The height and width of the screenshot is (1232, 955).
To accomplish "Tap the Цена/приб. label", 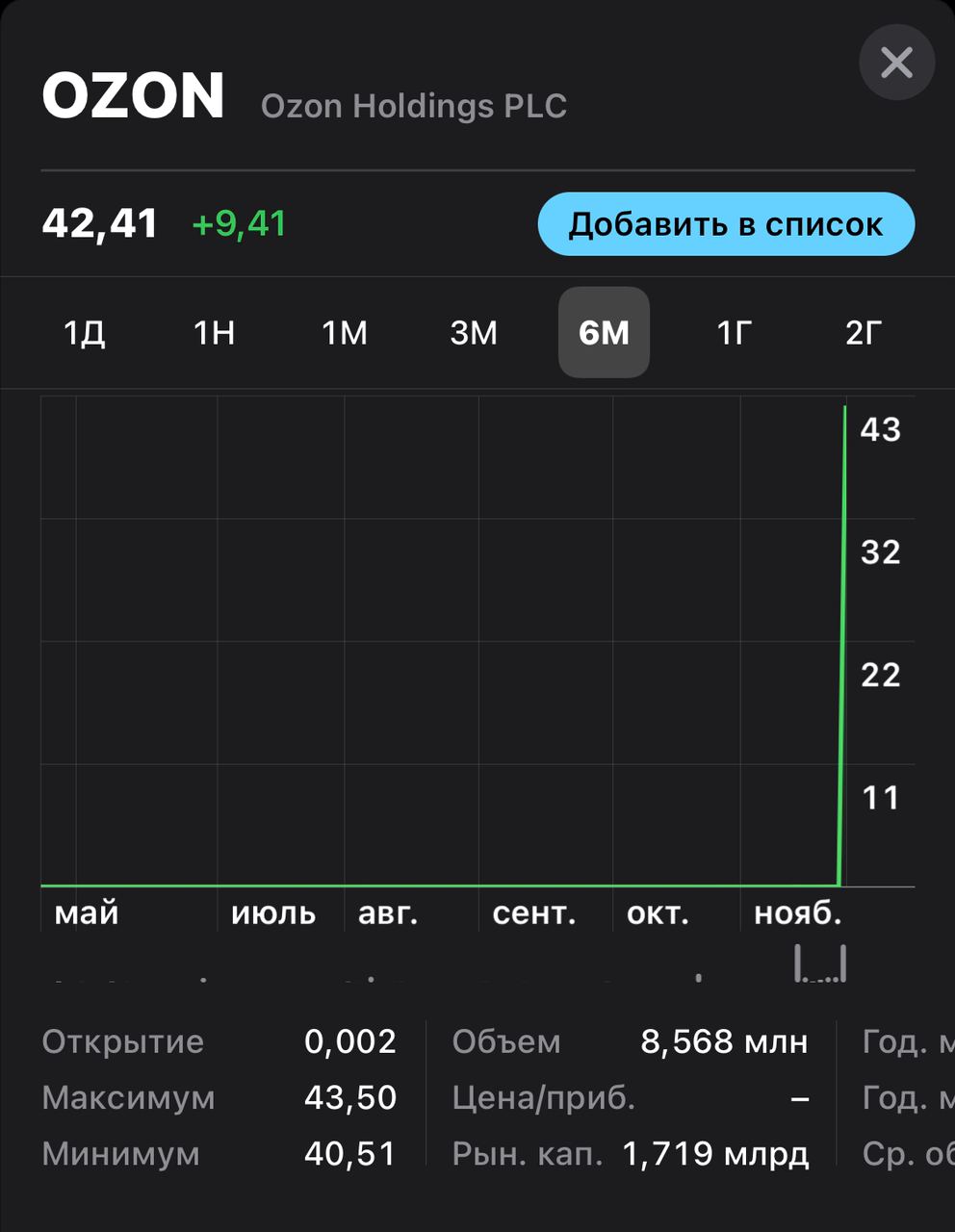I will pyautogui.click(x=544, y=1097).
